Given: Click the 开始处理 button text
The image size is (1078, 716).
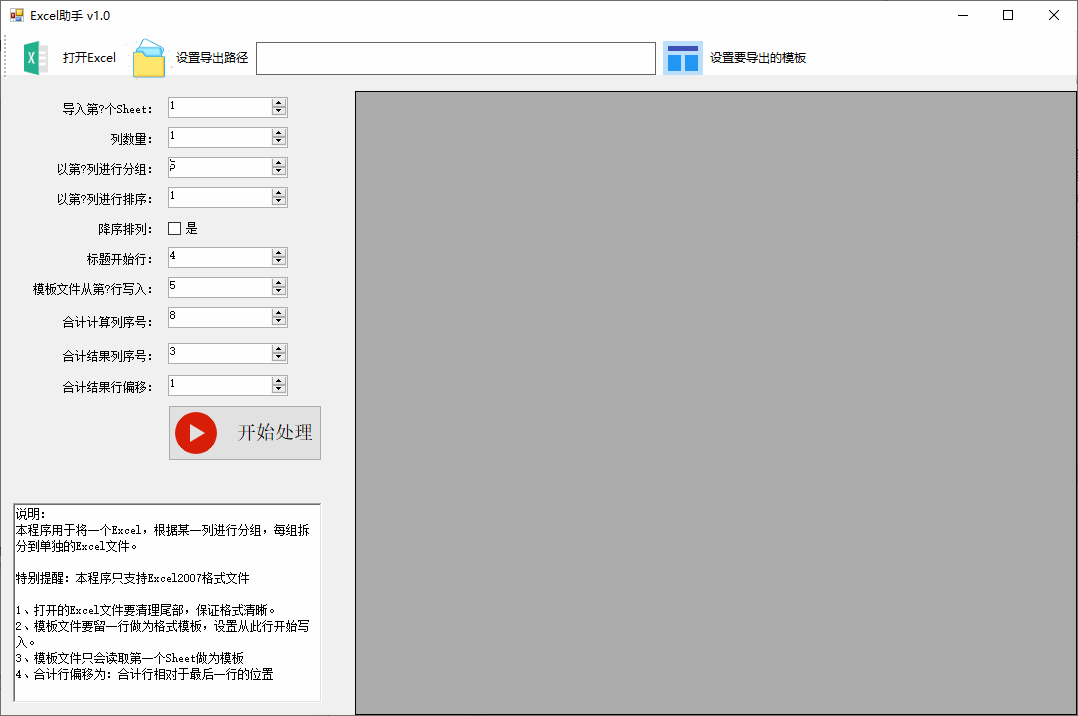Looking at the screenshot, I should point(275,433).
